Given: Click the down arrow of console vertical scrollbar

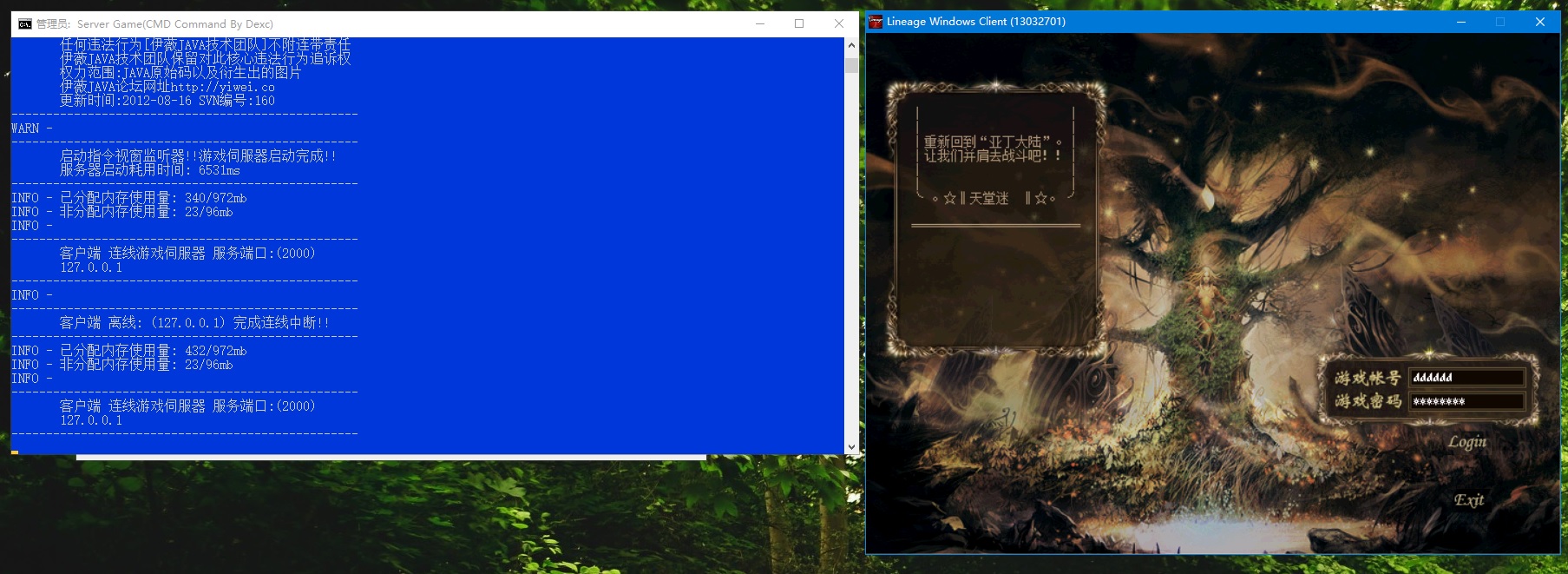Looking at the screenshot, I should coord(851,446).
